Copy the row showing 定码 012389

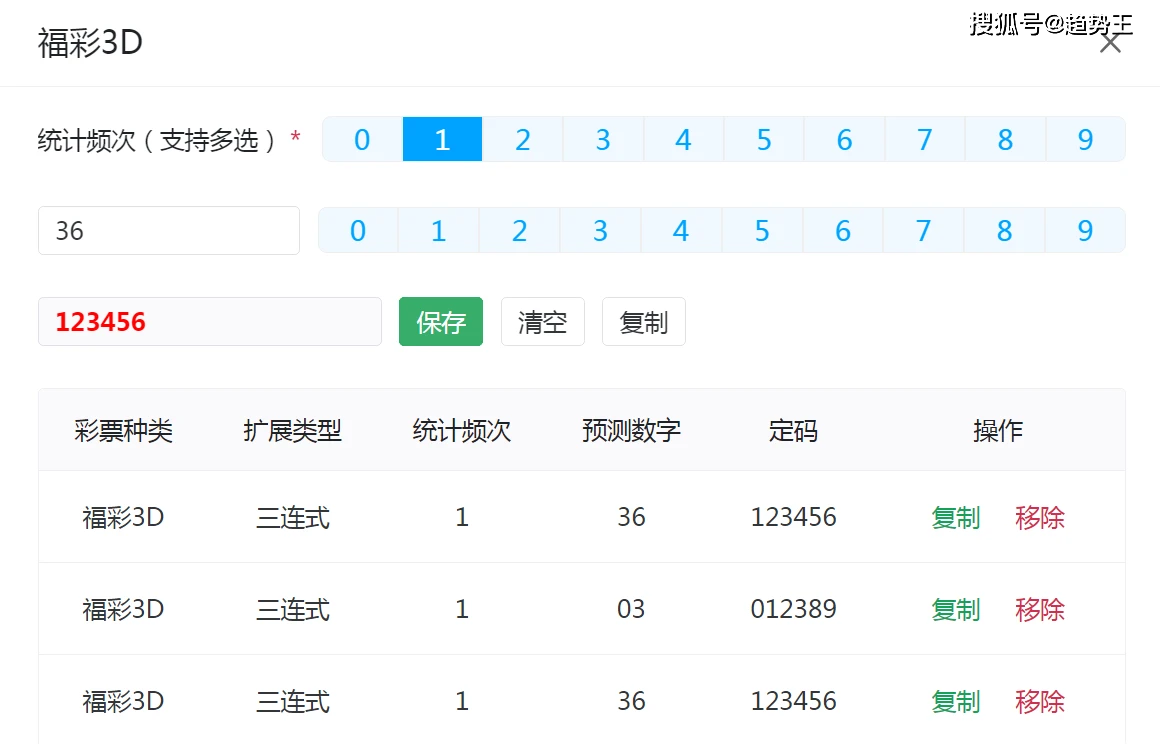point(955,609)
